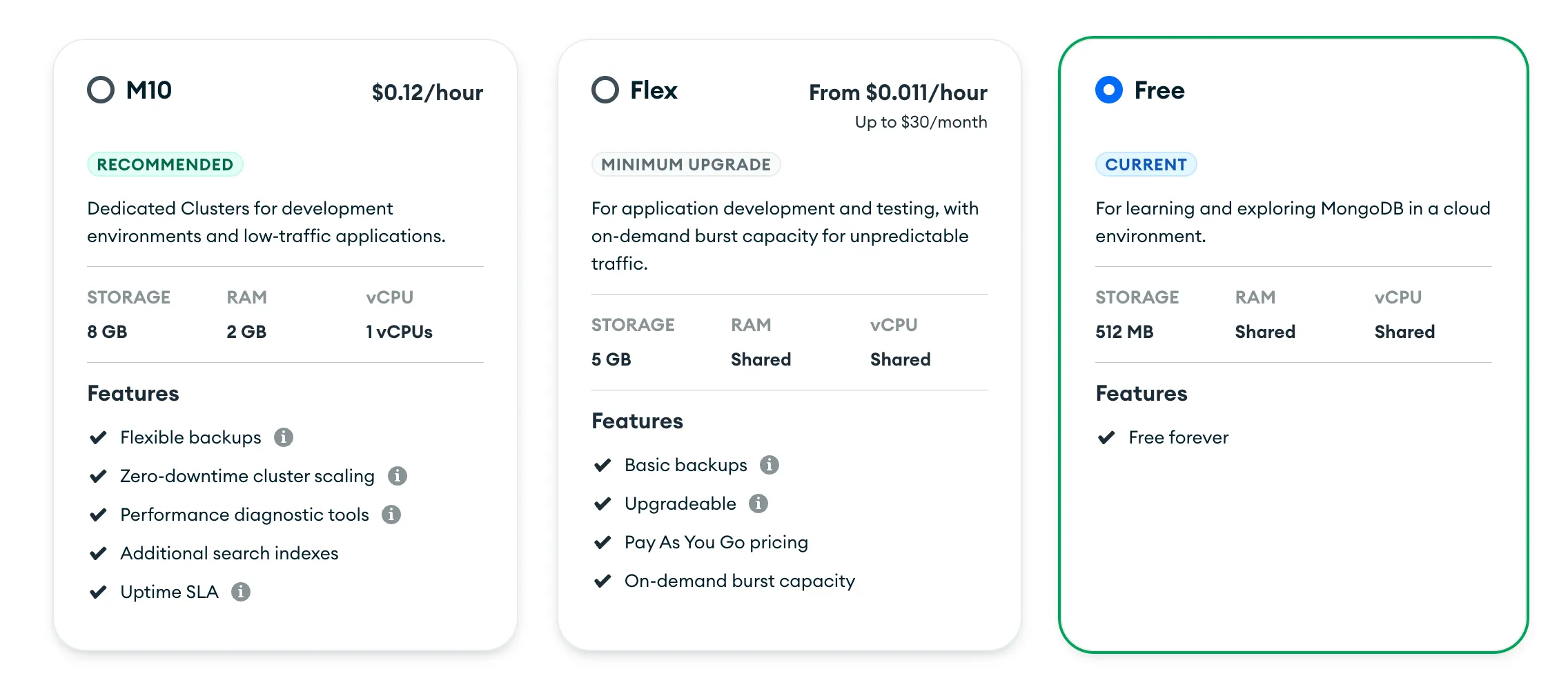Click the CURRENT badge on Free plan

1146,164
